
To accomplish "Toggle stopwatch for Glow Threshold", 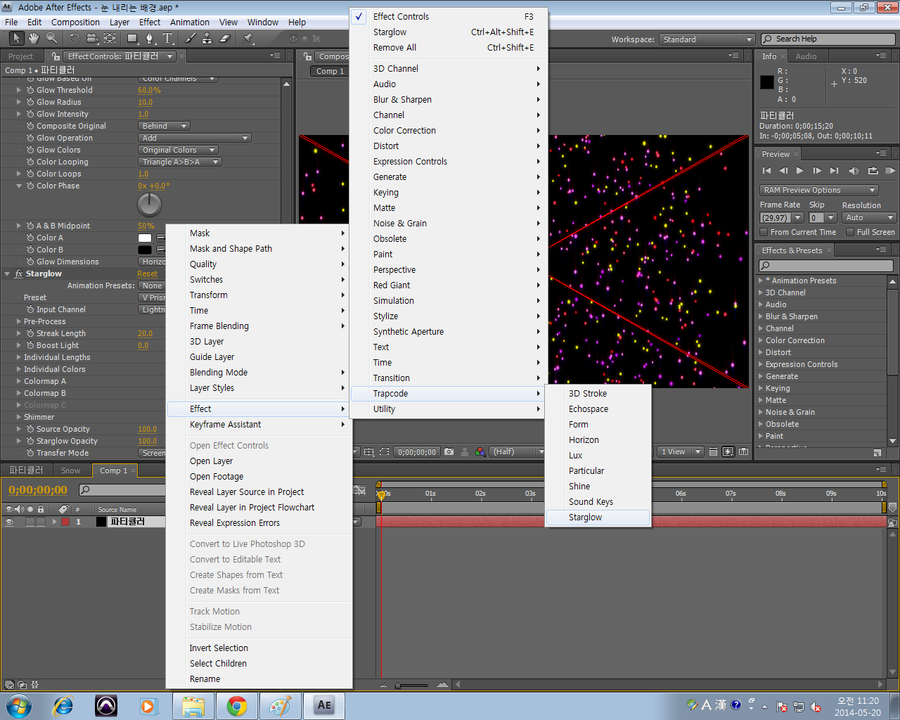I will point(30,90).
